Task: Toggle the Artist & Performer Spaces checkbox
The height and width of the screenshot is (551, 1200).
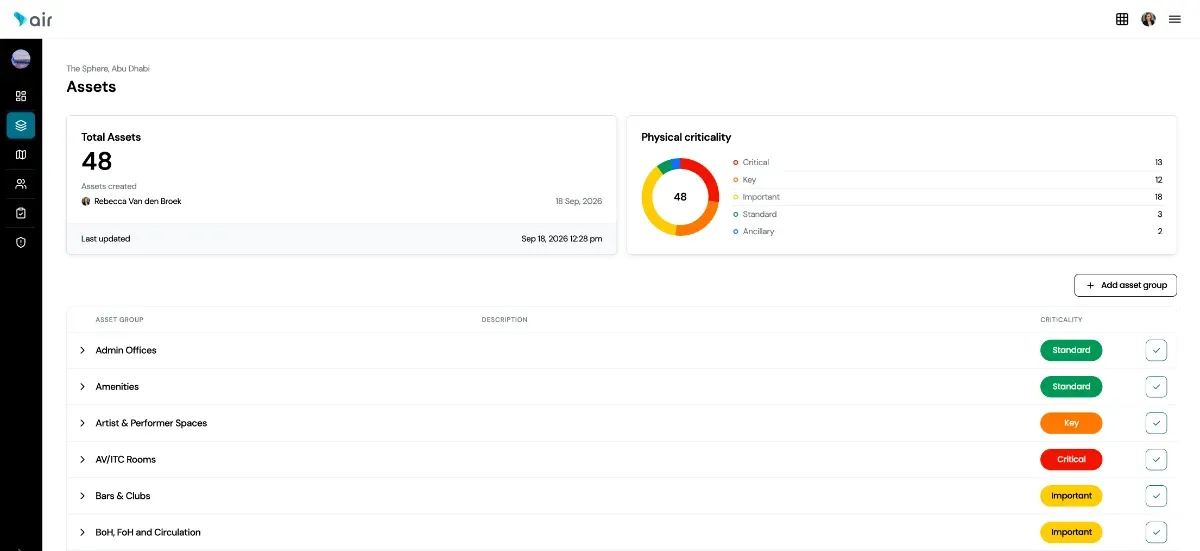Action: 1156,423
